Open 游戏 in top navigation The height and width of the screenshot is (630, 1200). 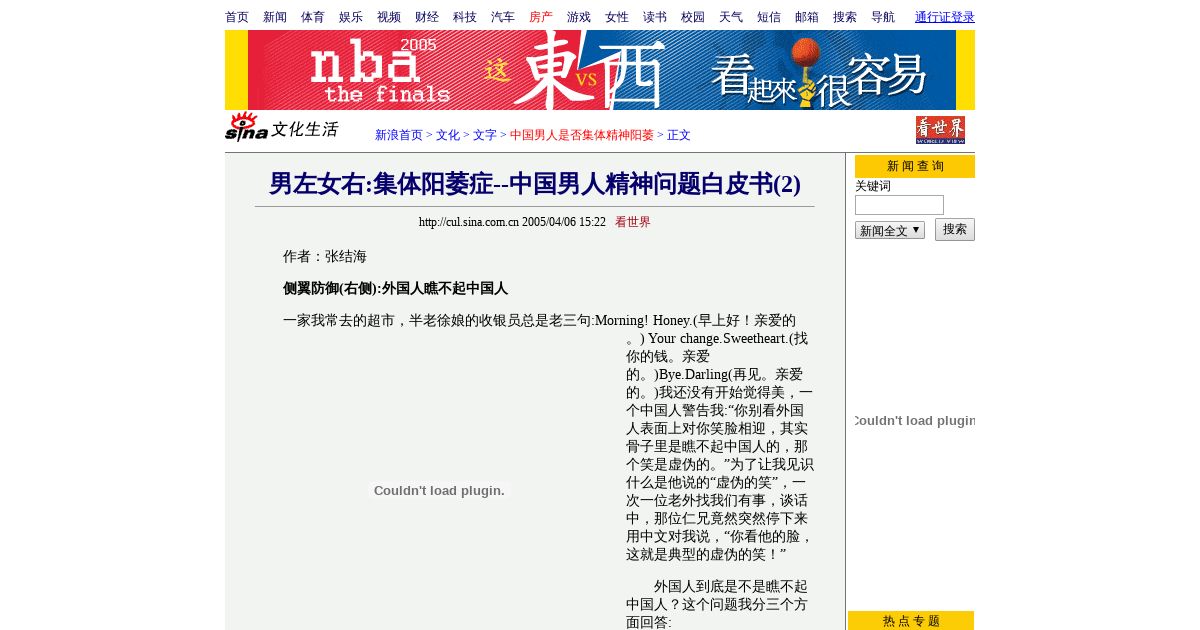click(x=579, y=17)
